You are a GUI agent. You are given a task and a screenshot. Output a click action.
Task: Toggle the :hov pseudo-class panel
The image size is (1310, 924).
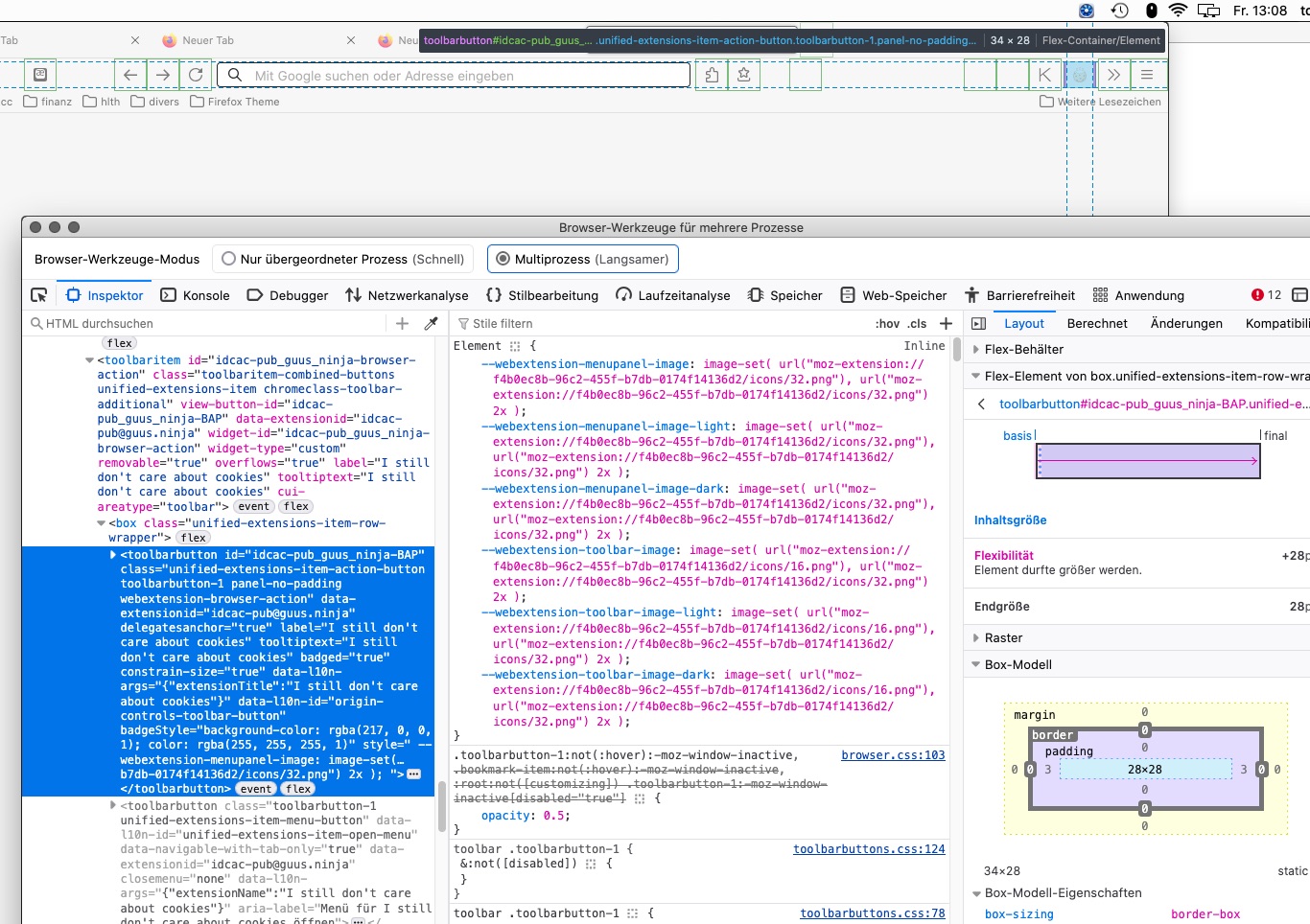[x=888, y=324]
